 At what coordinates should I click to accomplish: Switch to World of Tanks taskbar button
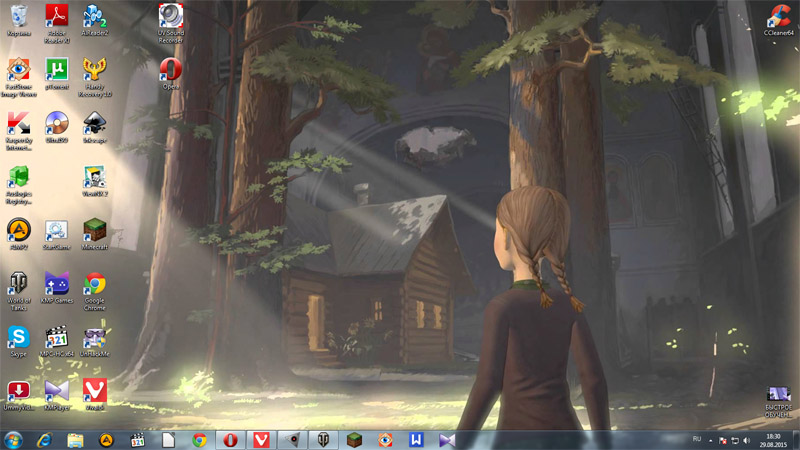click(x=323, y=440)
